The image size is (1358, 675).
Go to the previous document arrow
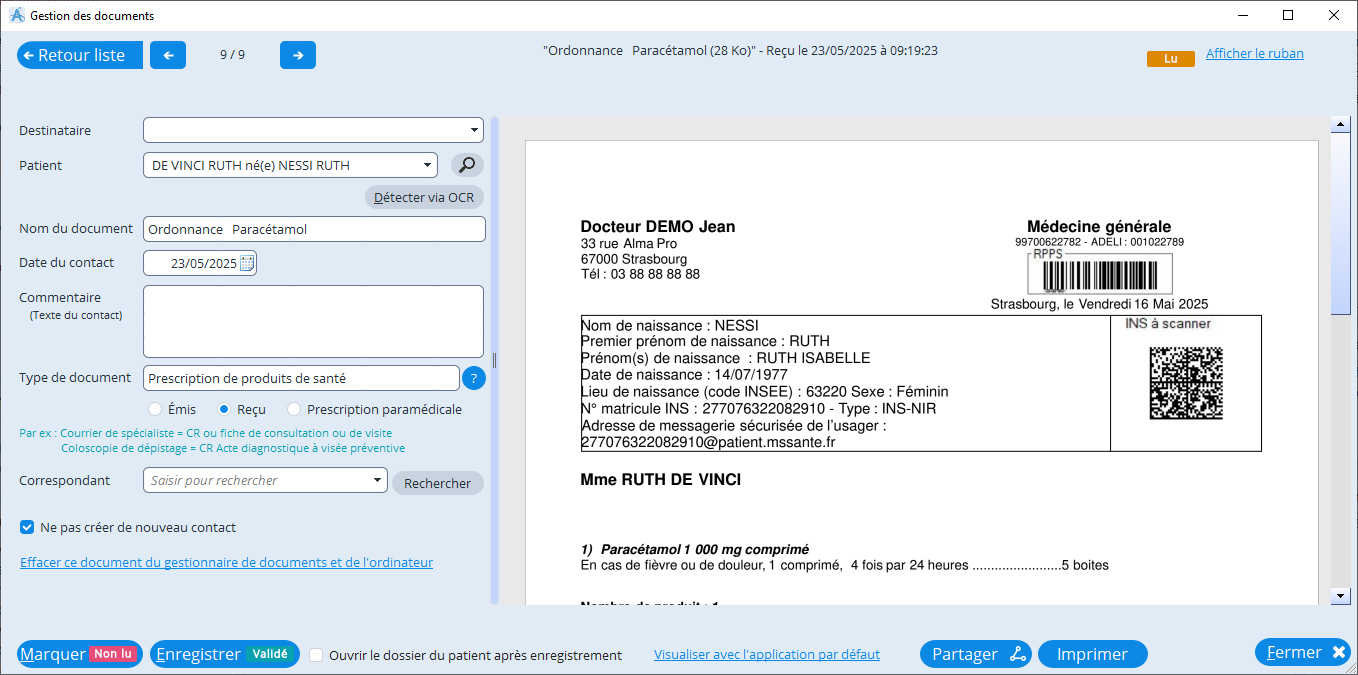(x=168, y=55)
